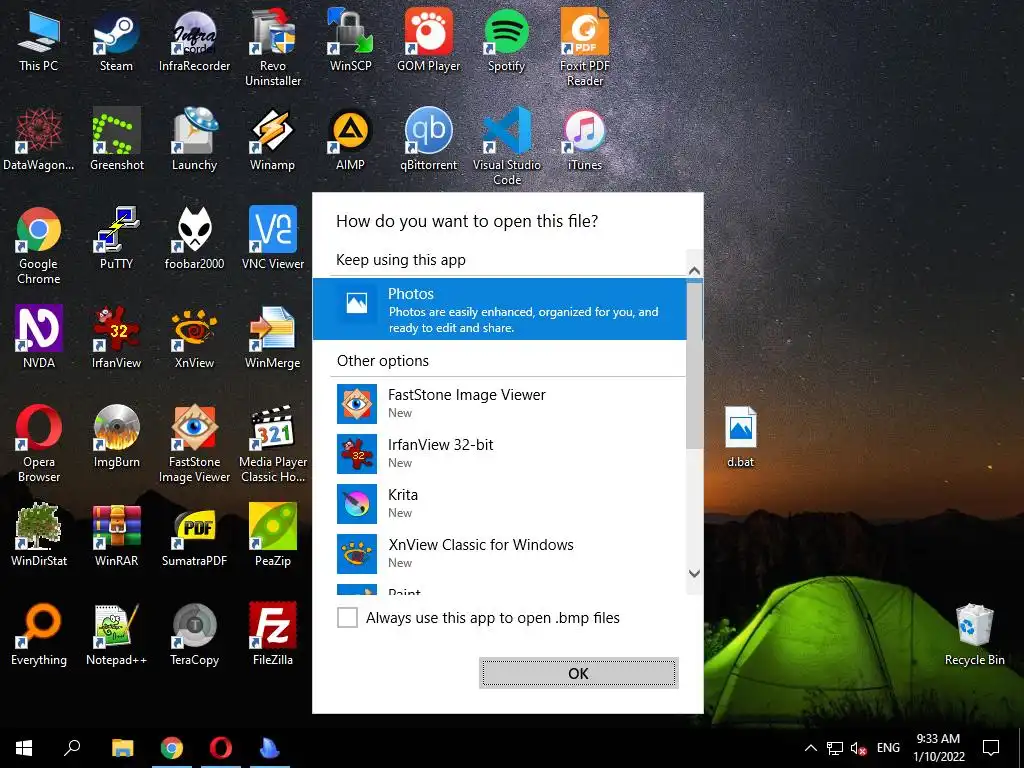Select the Steam desktop shortcut
The width and height of the screenshot is (1024, 768).
tap(116, 40)
